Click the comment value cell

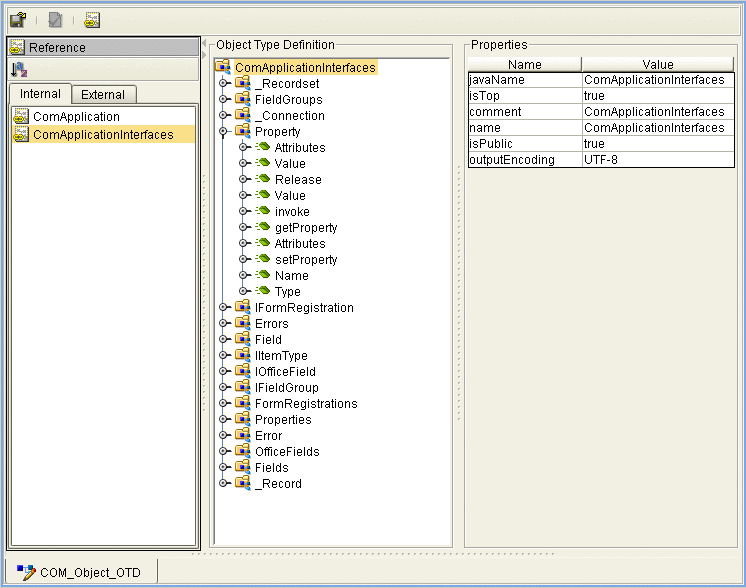pos(658,111)
